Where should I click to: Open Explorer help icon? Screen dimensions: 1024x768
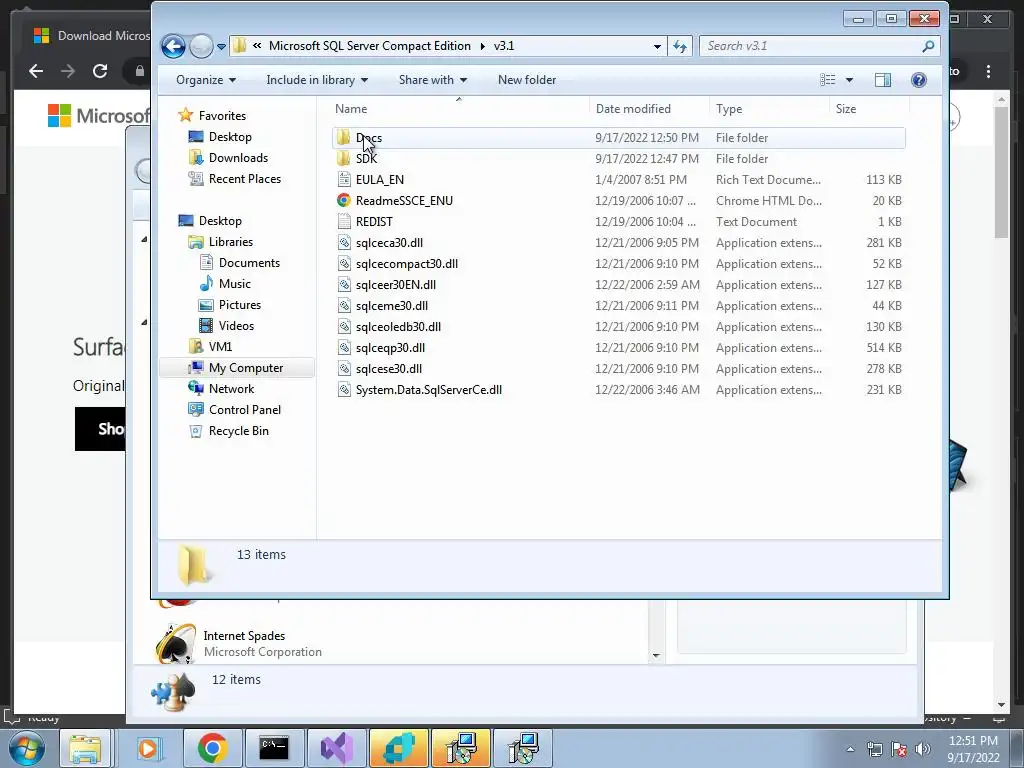click(918, 80)
